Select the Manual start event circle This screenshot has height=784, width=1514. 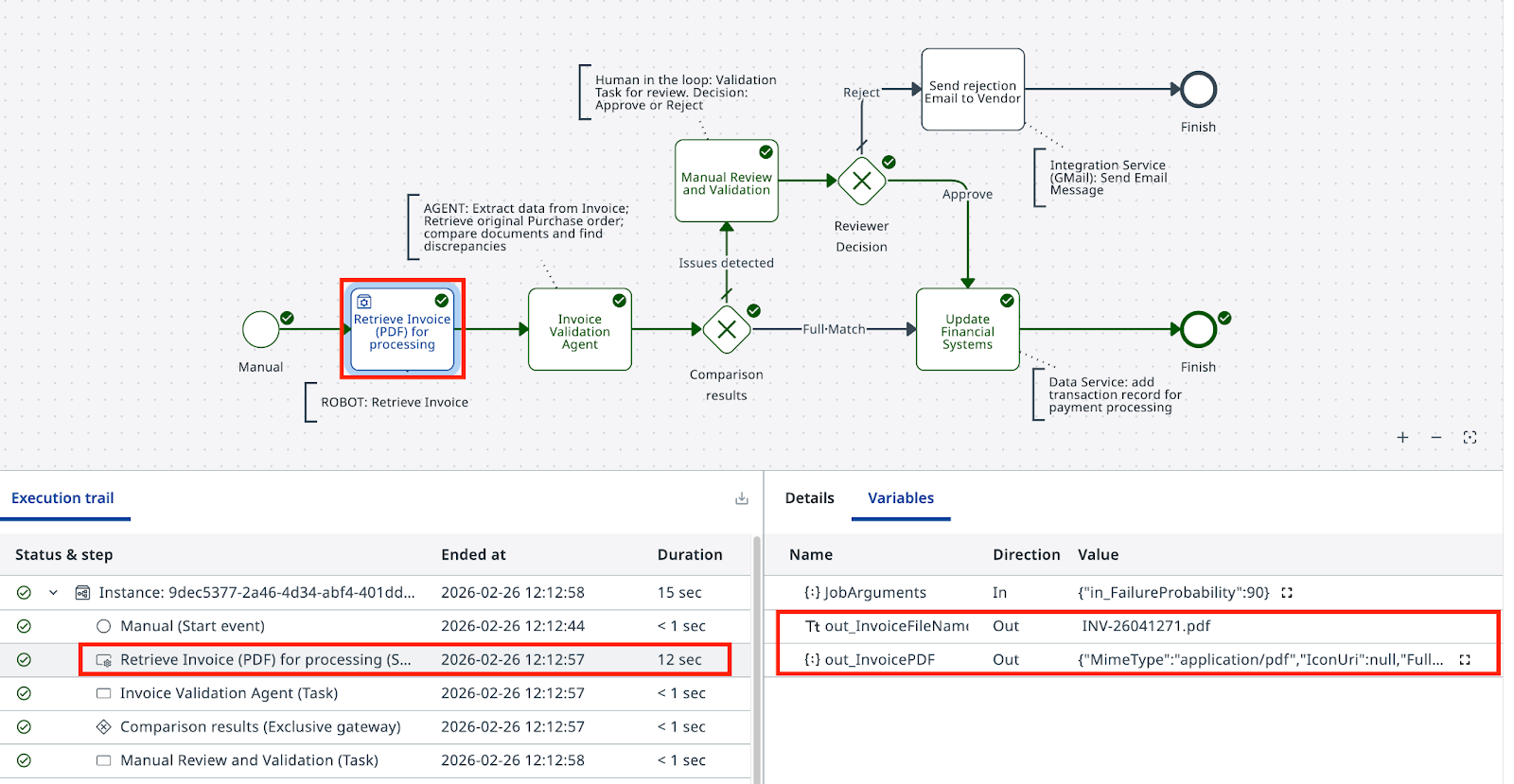[261, 329]
